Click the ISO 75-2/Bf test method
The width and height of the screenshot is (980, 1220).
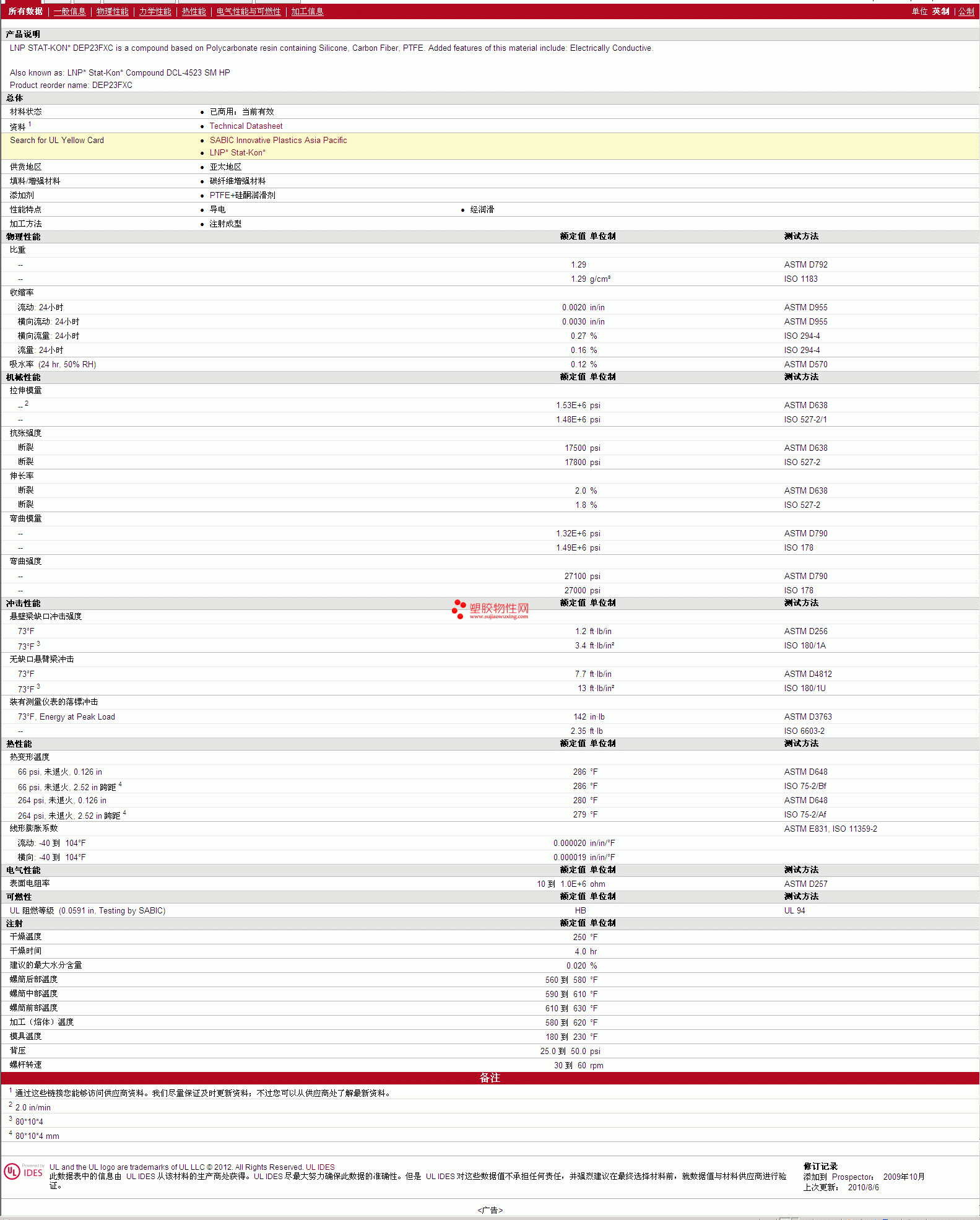(805, 786)
